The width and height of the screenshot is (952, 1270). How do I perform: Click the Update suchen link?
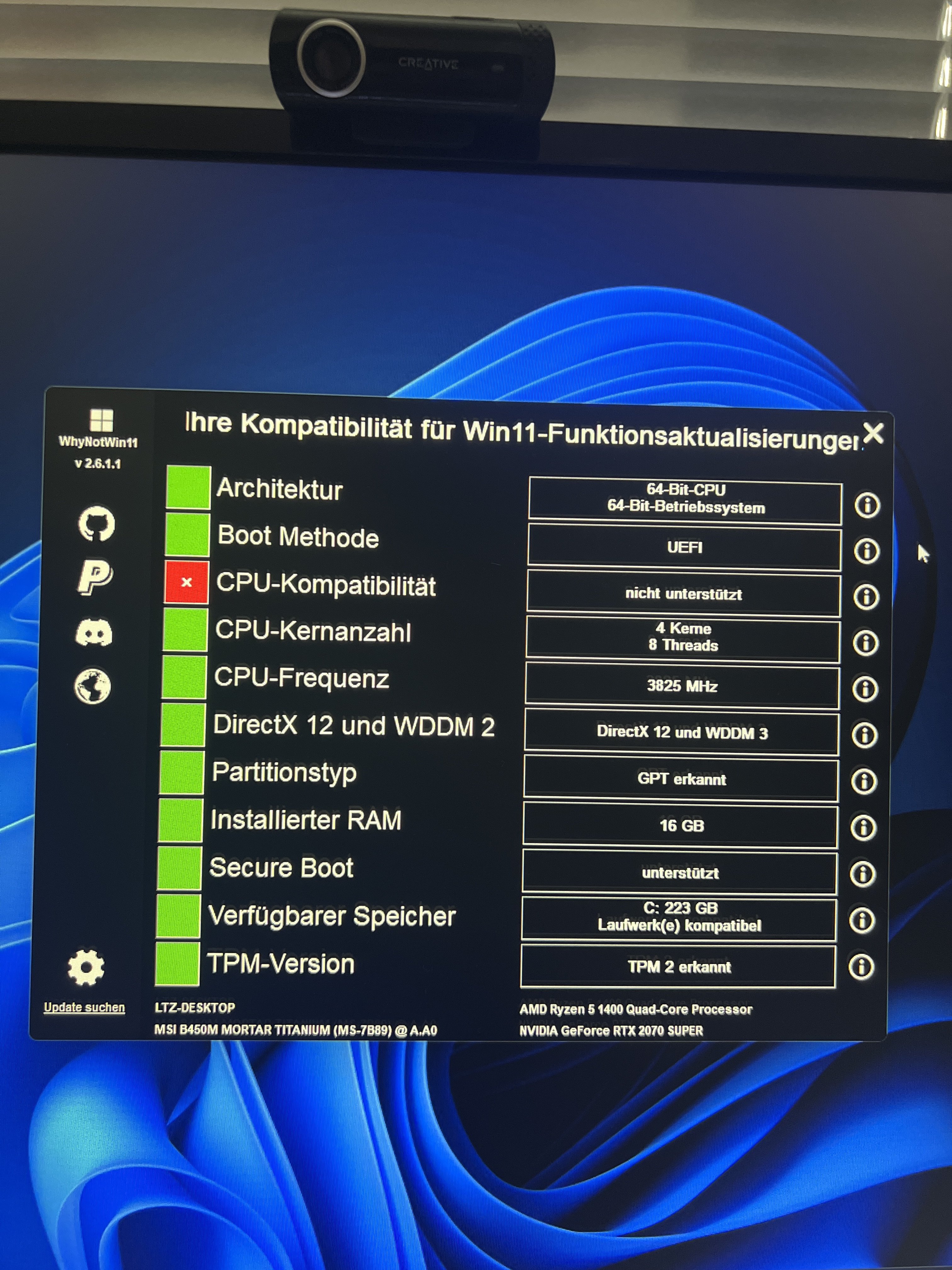pos(84,1007)
